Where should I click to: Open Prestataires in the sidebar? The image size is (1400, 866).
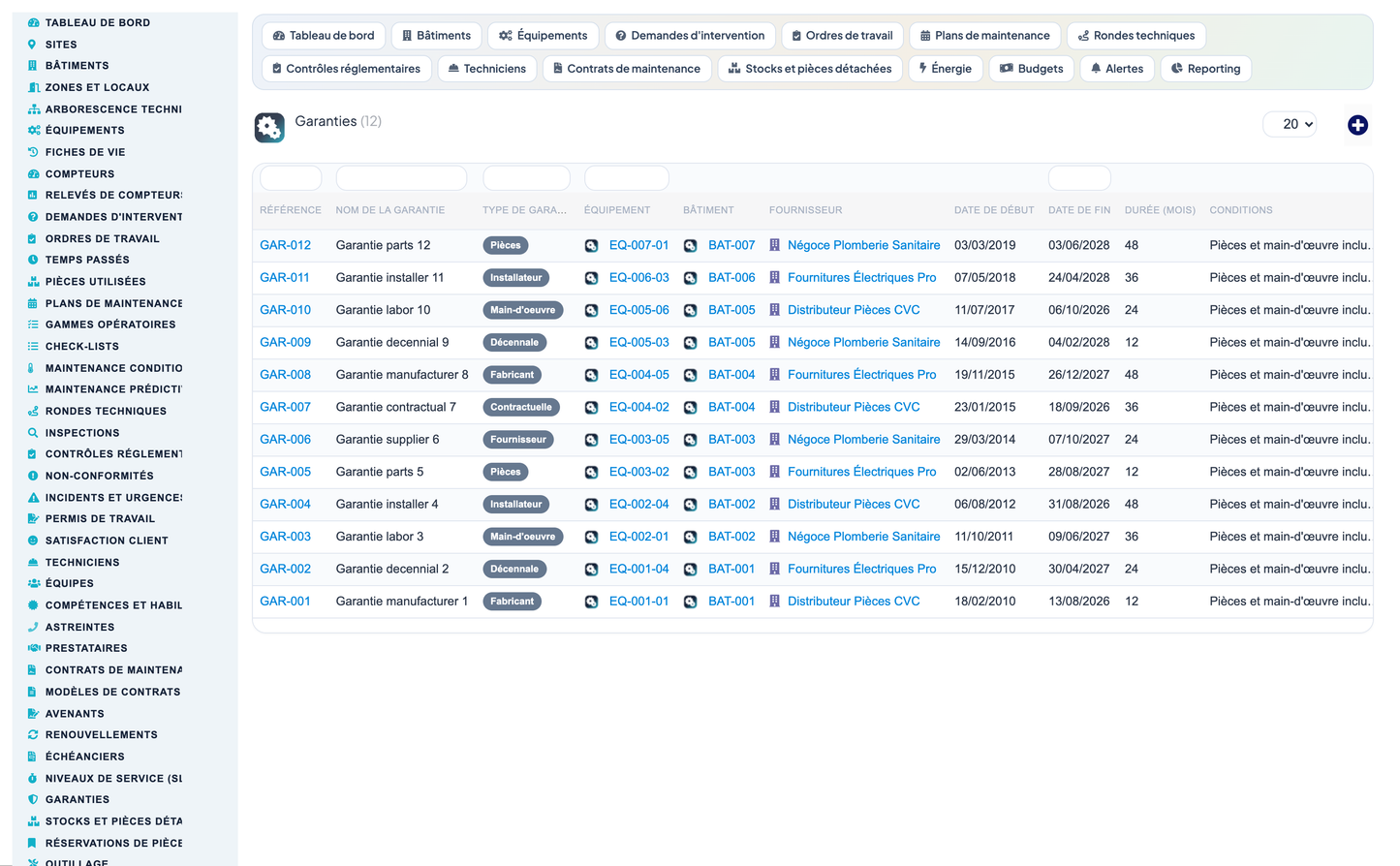pos(86,648)
